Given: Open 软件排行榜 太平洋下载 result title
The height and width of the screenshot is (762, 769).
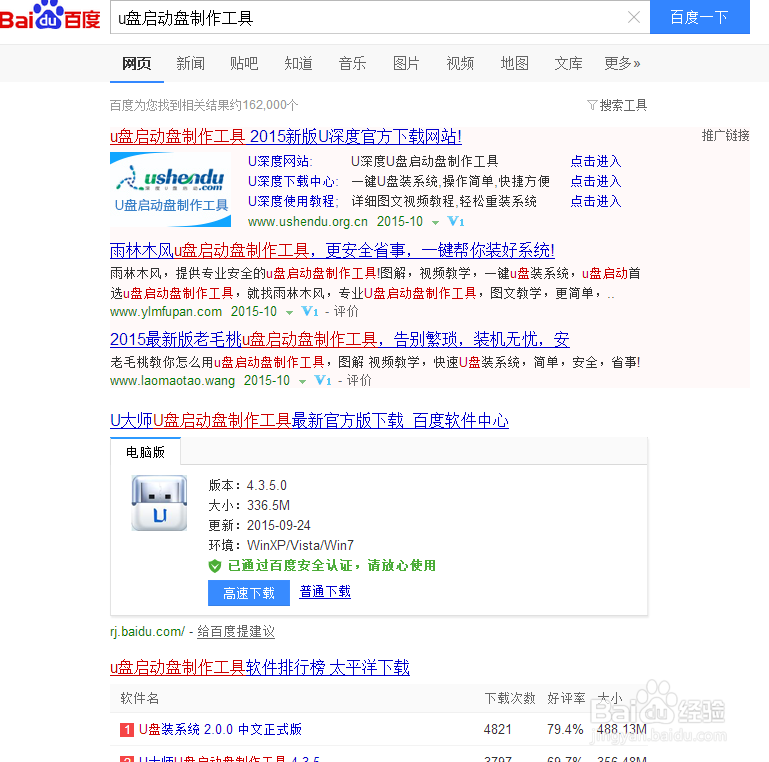Looking at the screenshot, I should (259, 668).
